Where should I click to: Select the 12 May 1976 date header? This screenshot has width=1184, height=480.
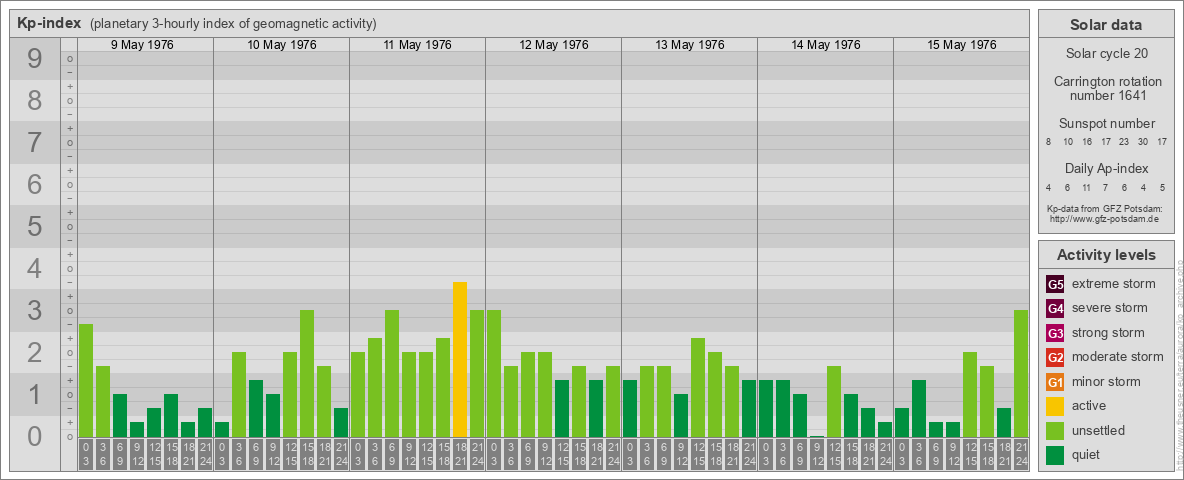tap(553, 45)
